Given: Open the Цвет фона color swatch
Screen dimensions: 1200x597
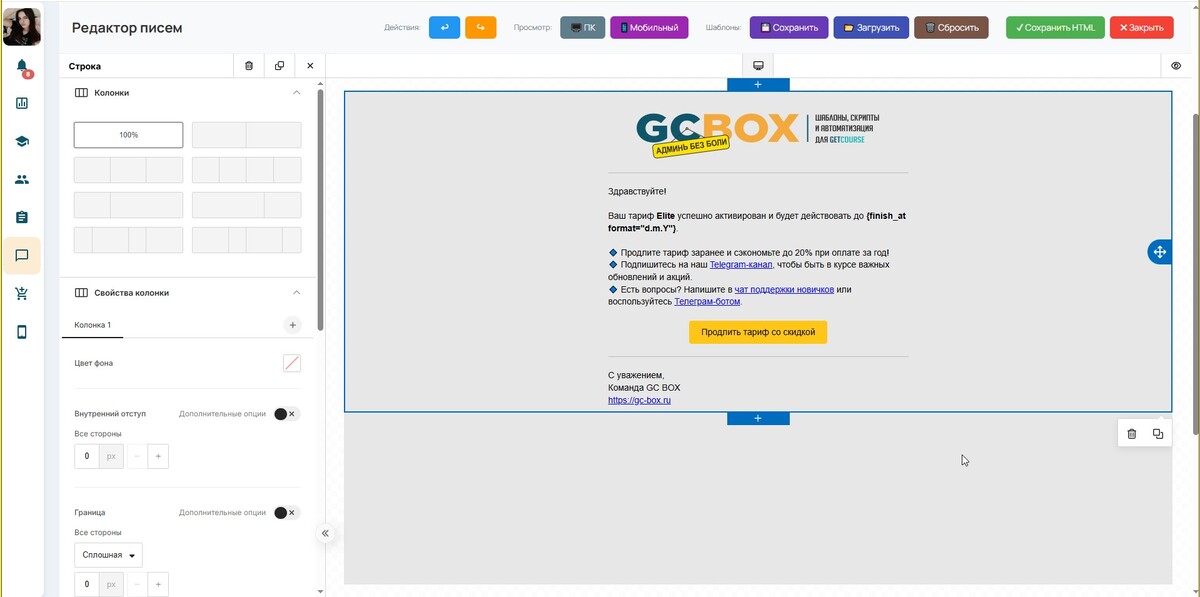Looking at the screenshot, I should click(x=292, y=363).
